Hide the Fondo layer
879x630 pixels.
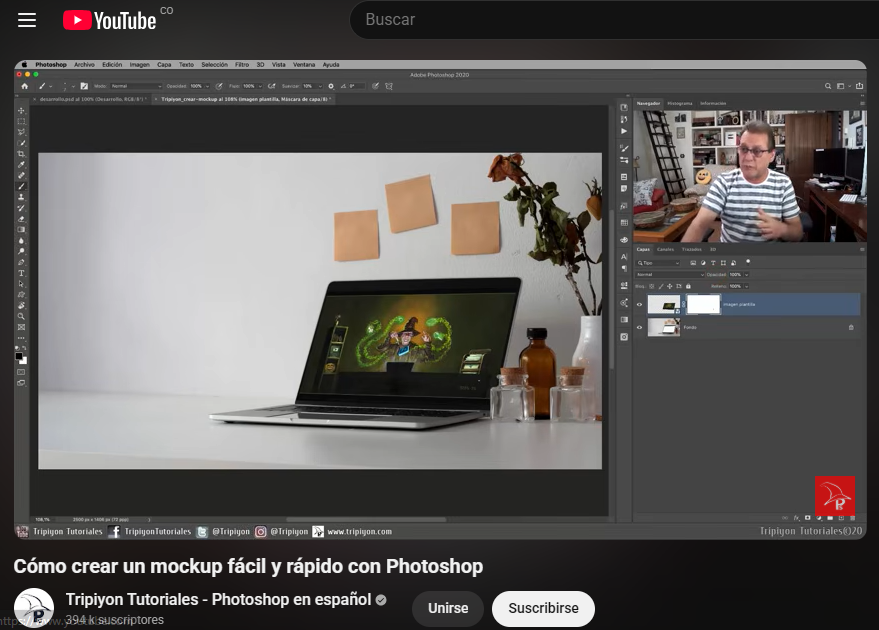[x=639, y=327]
